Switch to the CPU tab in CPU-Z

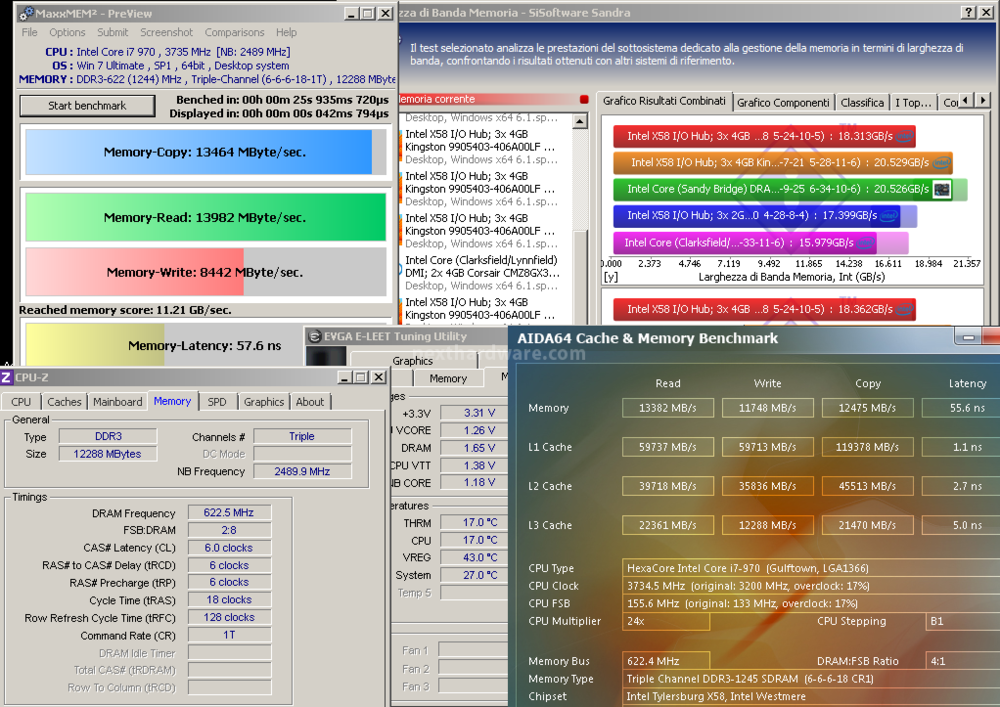click(x=21, y=402)
